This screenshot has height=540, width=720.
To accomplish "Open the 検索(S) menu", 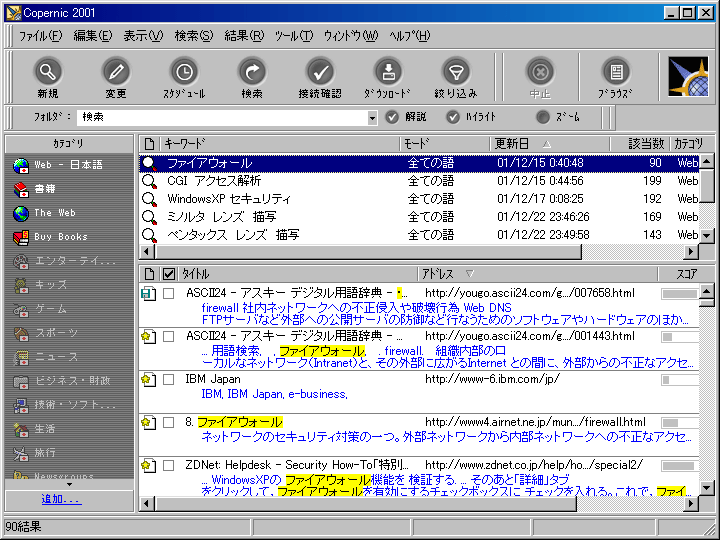I will pos(194,36).
